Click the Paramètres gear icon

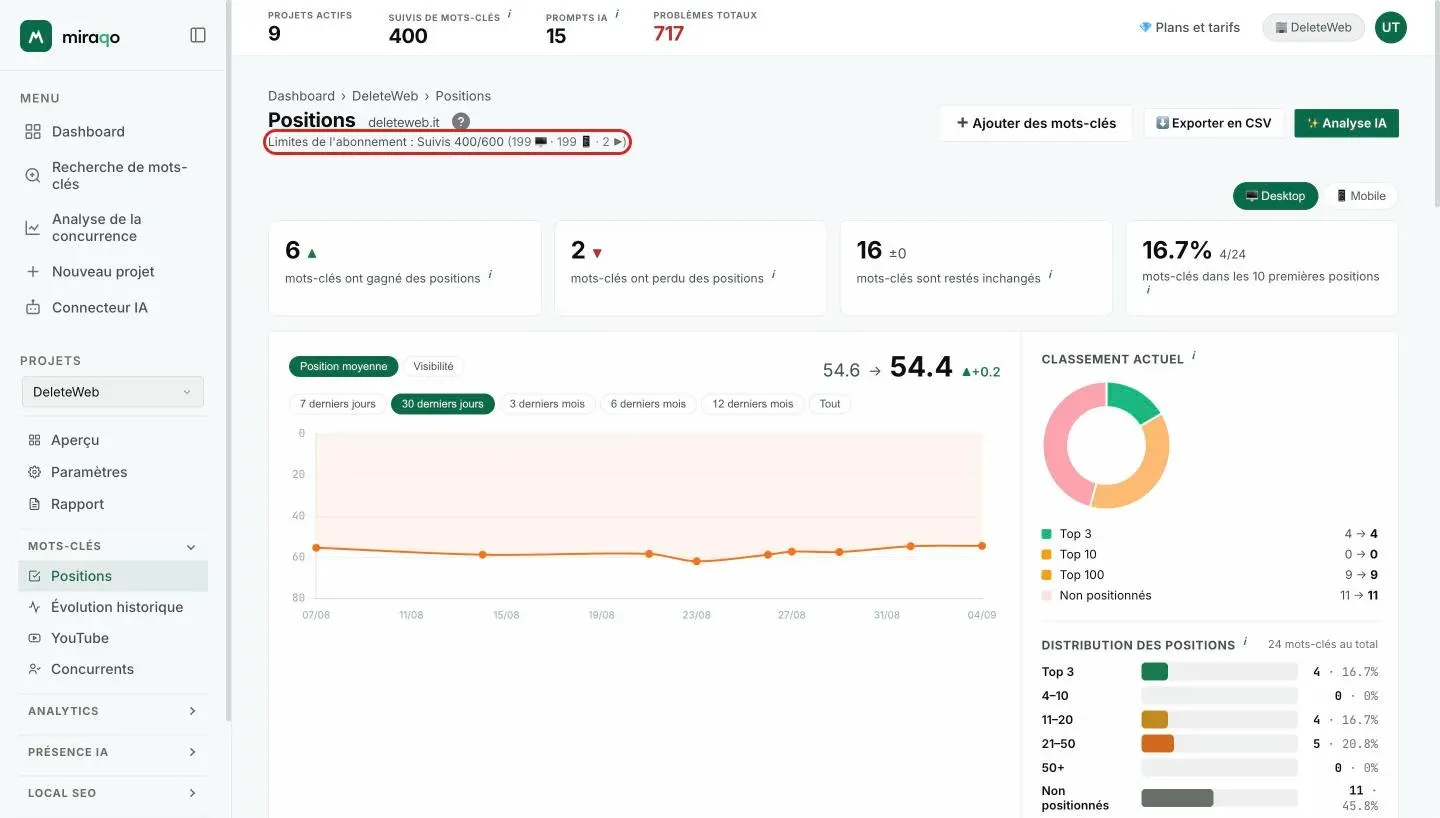coord(34,472)
